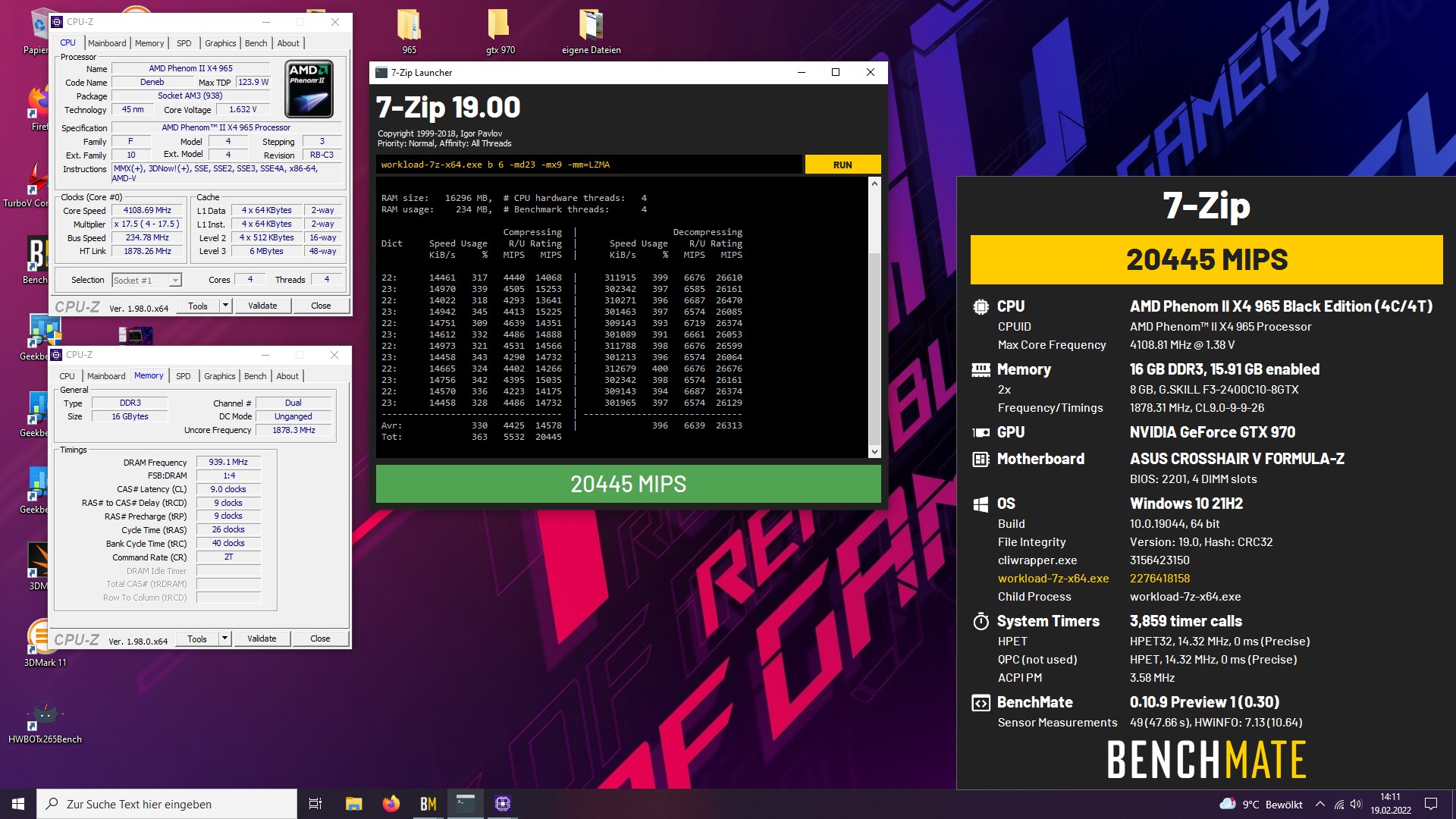
Task: Click the console scrollbar up arrow
Action: click(874, 184)
